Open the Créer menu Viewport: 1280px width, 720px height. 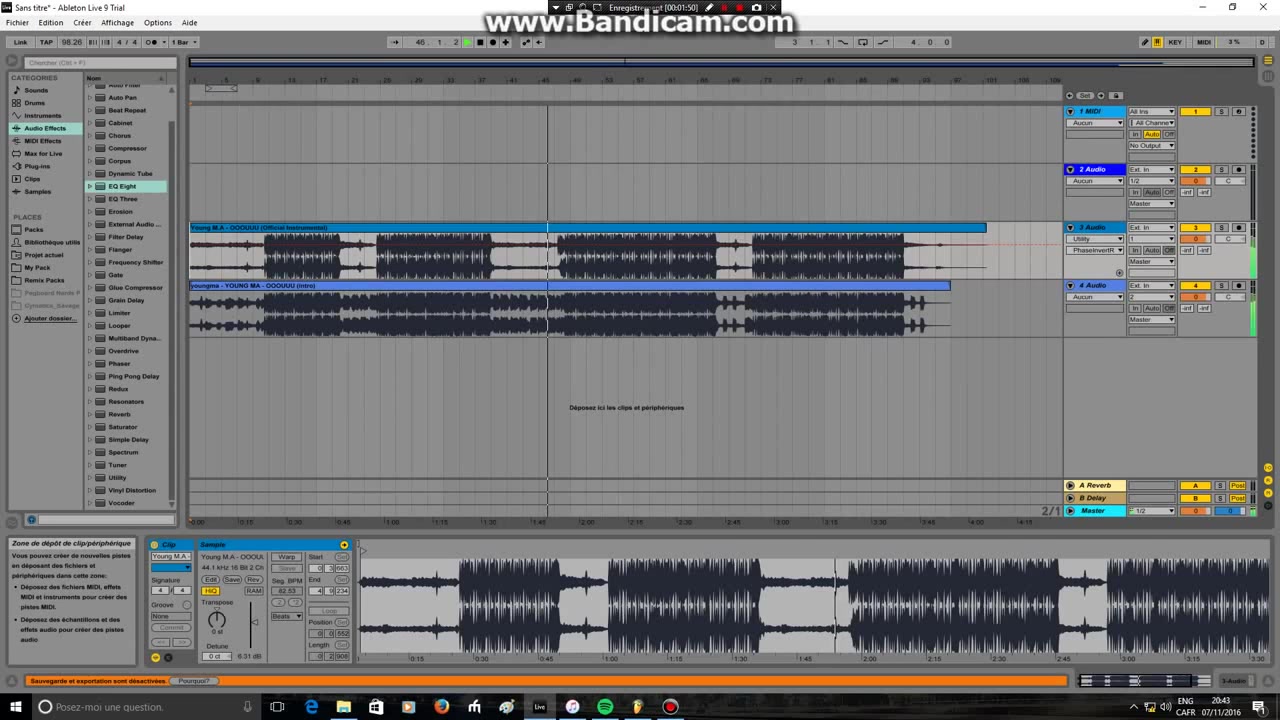click(82, 22)
